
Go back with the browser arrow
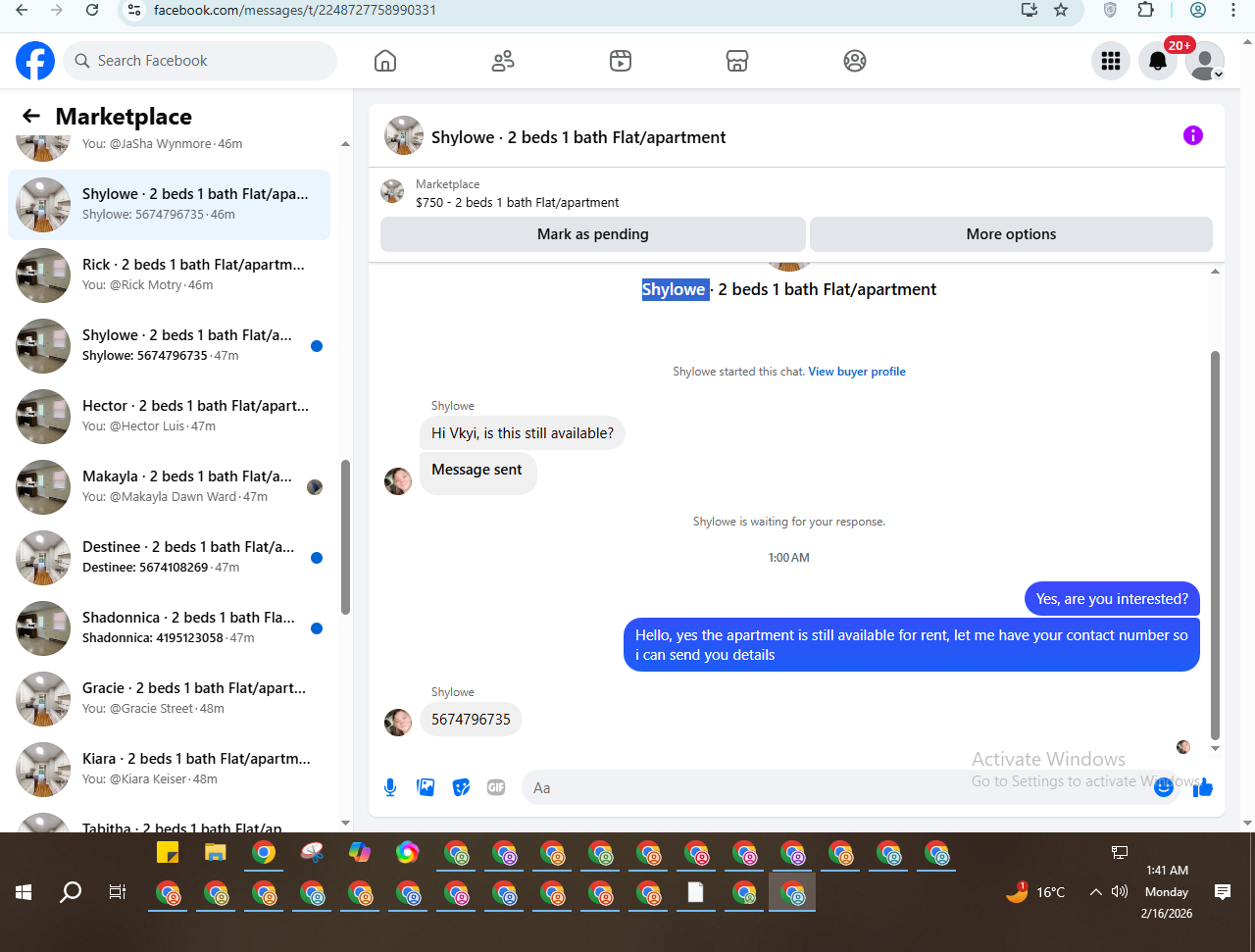click(x=22, y=10)
